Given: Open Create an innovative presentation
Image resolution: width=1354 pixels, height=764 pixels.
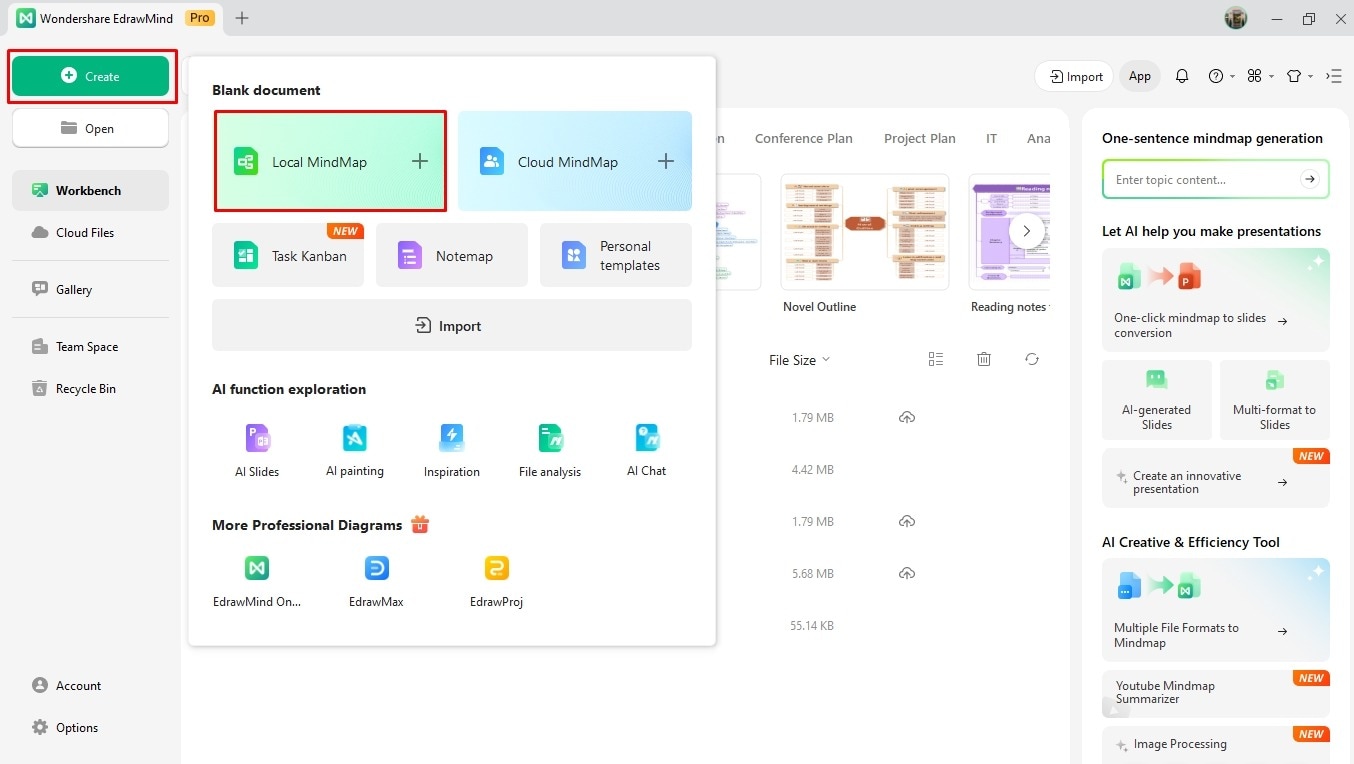Looking at the screenshot, I should [x=1216, y=478].
